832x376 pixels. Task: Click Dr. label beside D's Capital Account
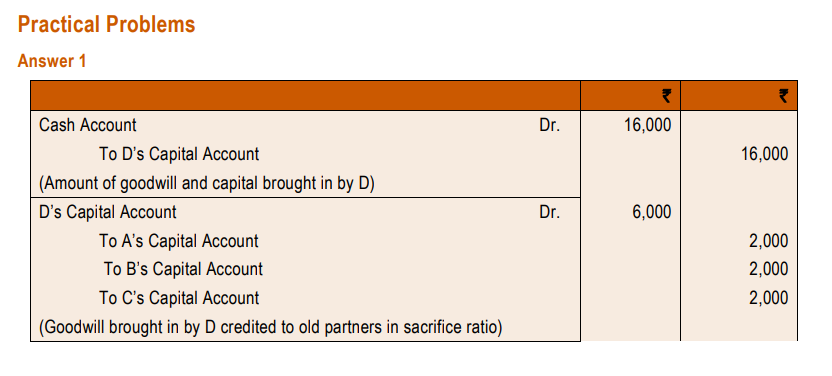549,212
